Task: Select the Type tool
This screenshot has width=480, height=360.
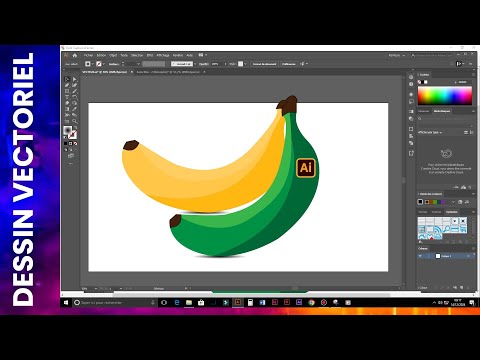Action: pos(67,97)
